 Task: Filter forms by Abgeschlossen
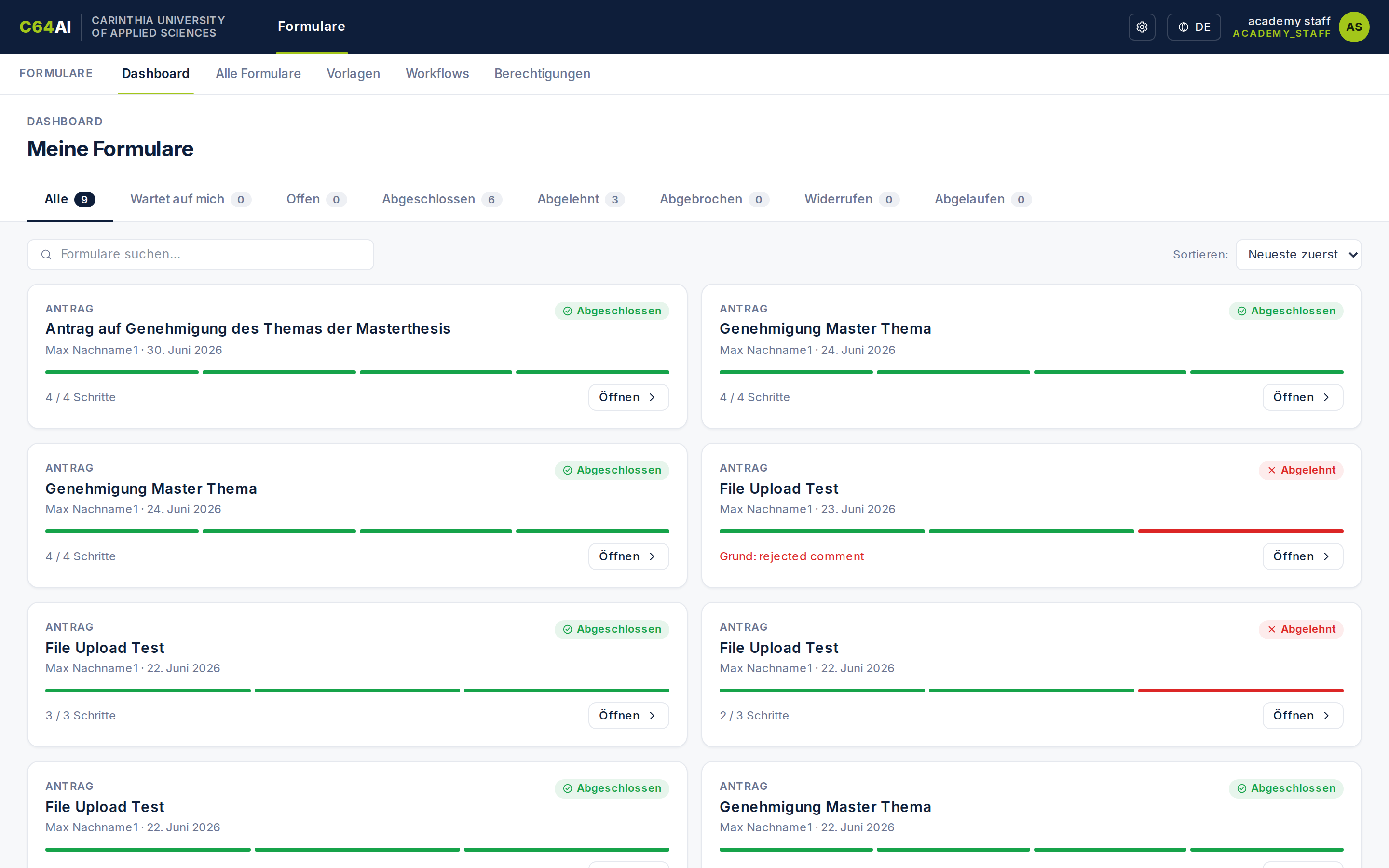[442, 199]
